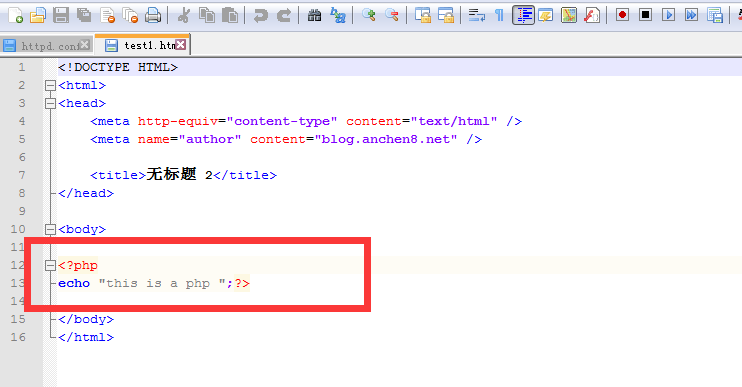Toggle the indent guide button

(523, 16)
